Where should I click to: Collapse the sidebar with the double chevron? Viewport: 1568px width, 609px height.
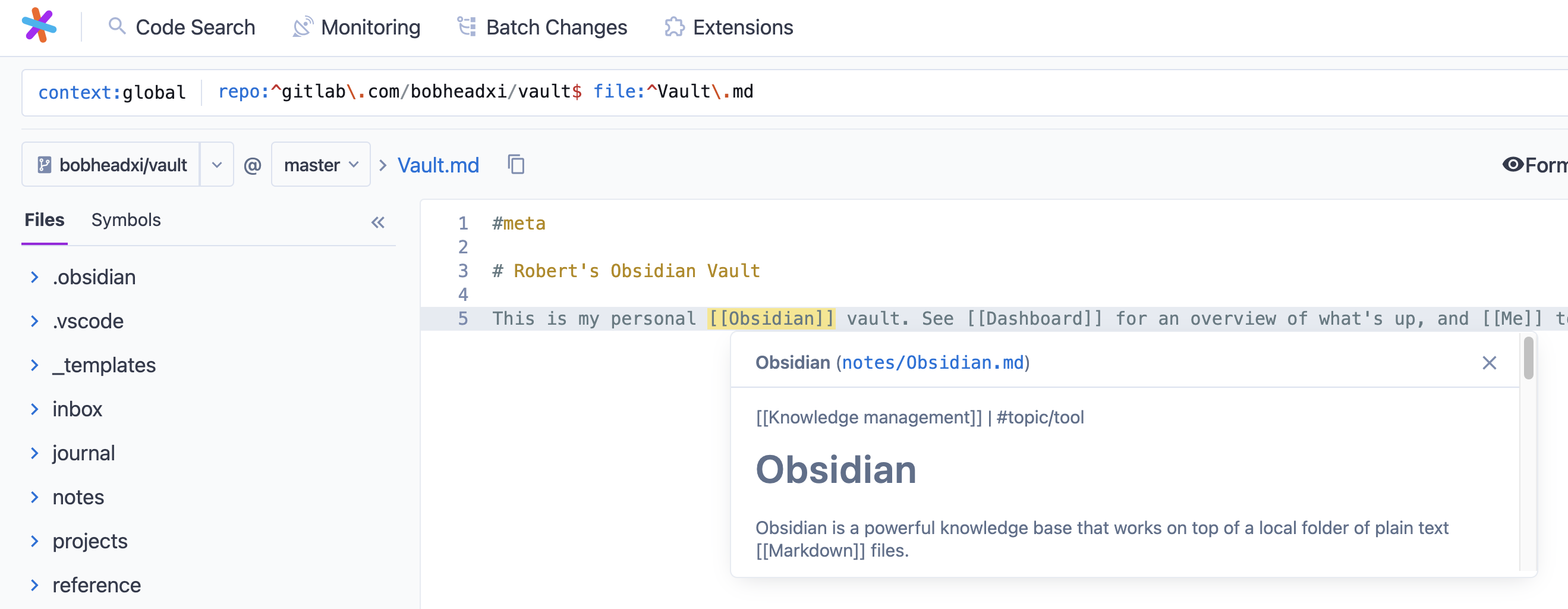(x=378, y=222)
